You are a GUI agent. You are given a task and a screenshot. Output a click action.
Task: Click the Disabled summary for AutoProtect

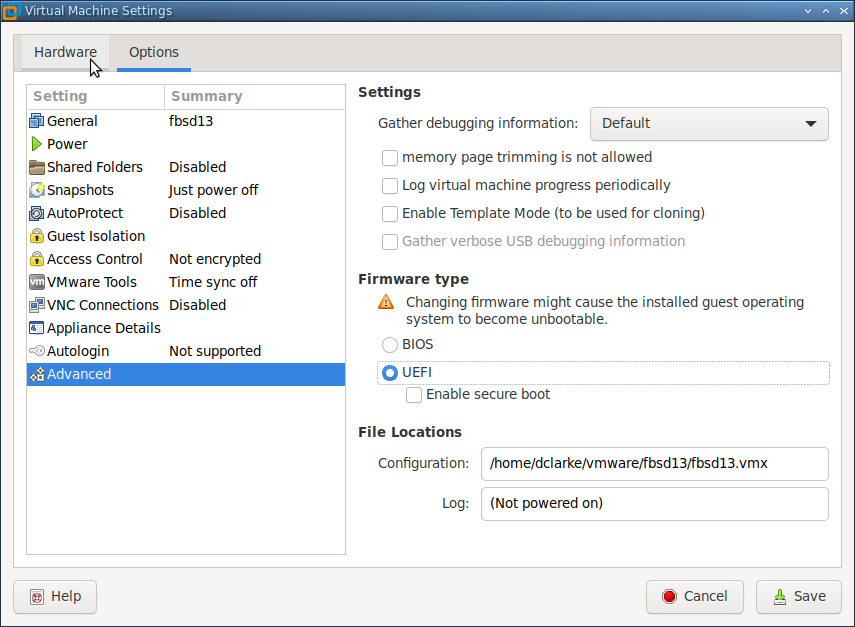coord(197,213)
